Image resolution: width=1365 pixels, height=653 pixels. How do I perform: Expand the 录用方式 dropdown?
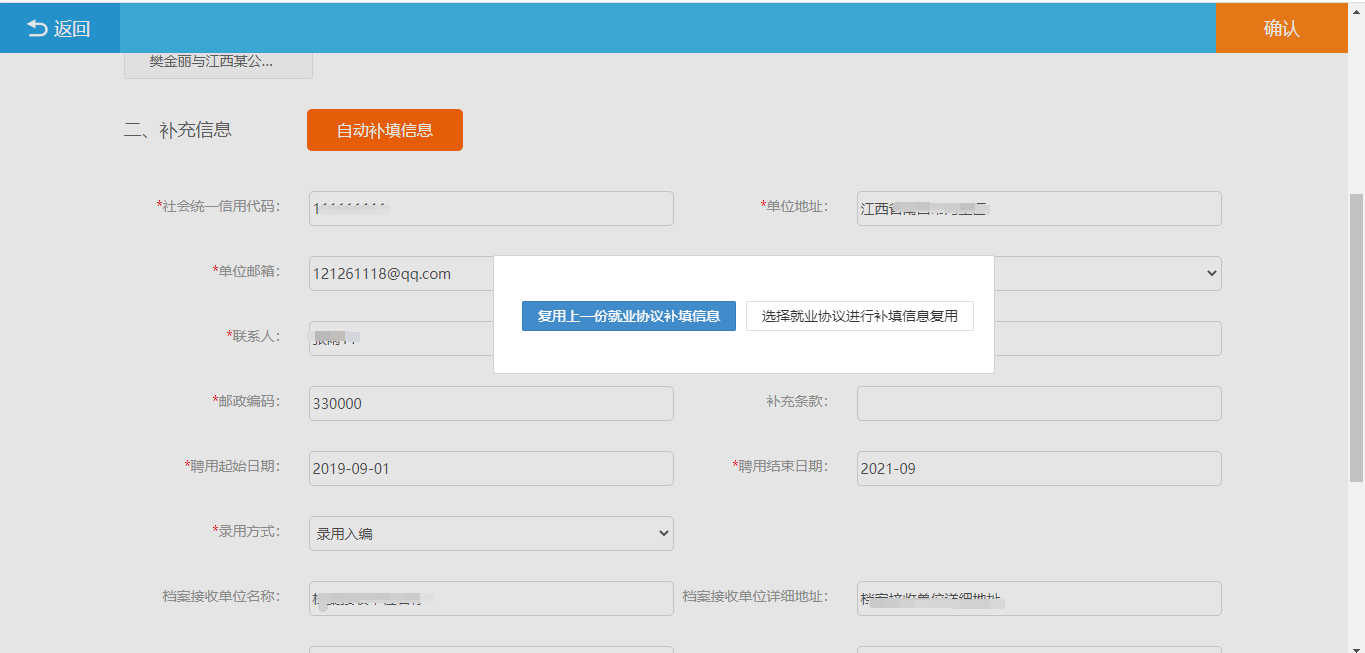[491, 534]
